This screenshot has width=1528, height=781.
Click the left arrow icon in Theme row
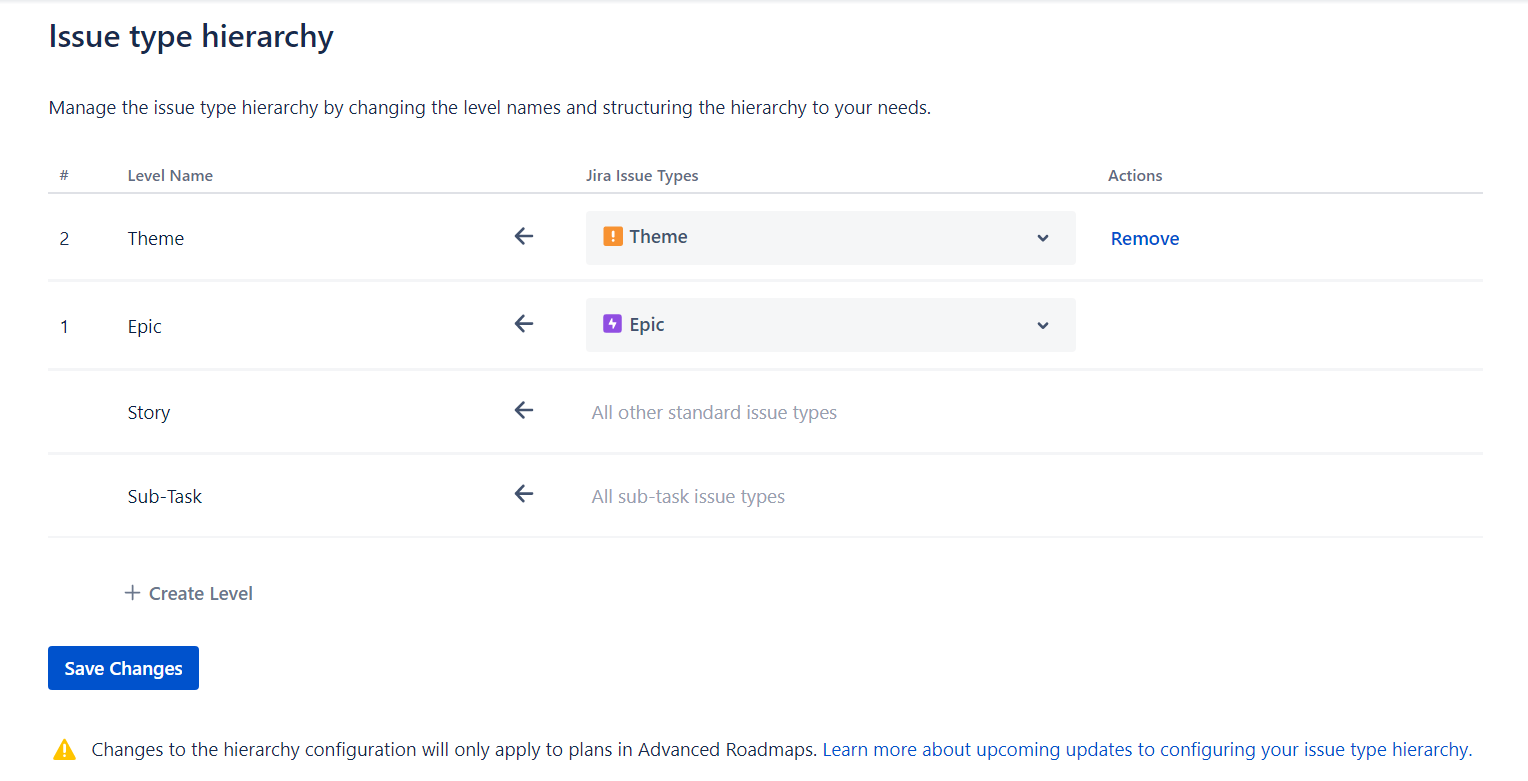coord(524,237)
